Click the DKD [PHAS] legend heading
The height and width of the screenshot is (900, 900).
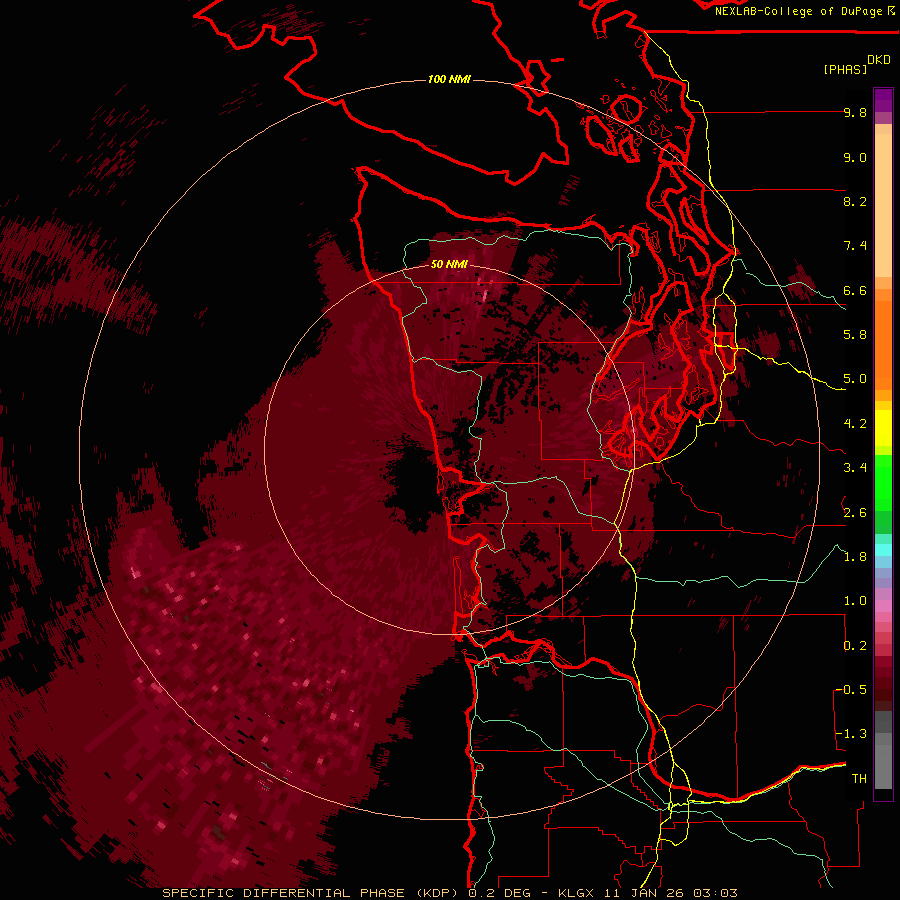tap(857, 65)
